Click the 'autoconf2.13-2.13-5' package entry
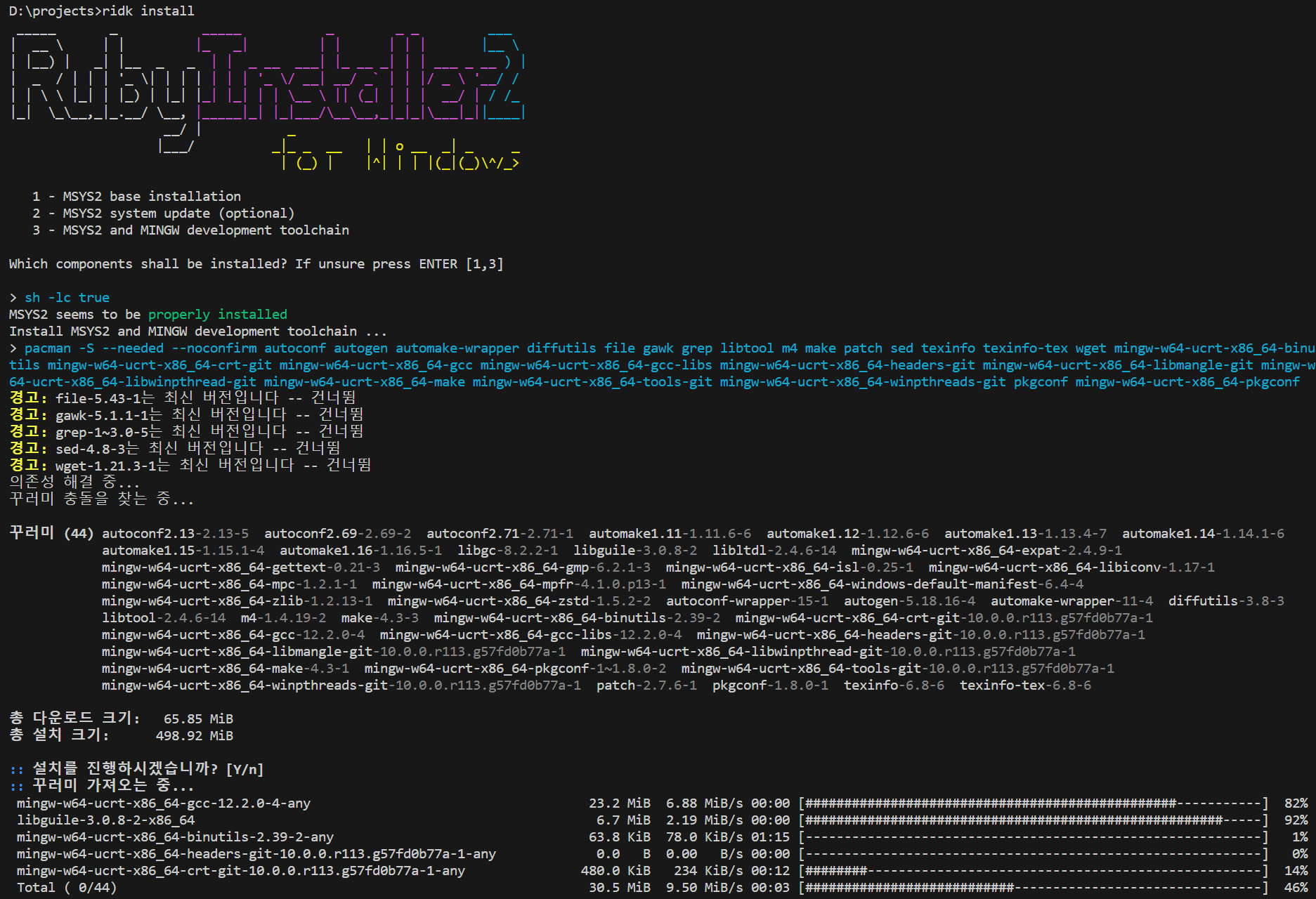 point(175,533)
